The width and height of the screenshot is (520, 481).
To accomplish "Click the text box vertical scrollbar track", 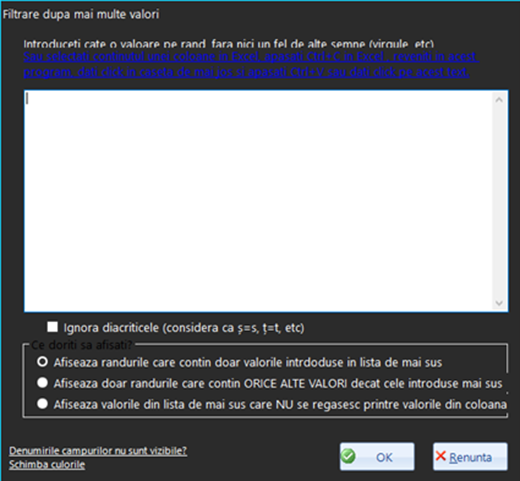I will 499,201.
